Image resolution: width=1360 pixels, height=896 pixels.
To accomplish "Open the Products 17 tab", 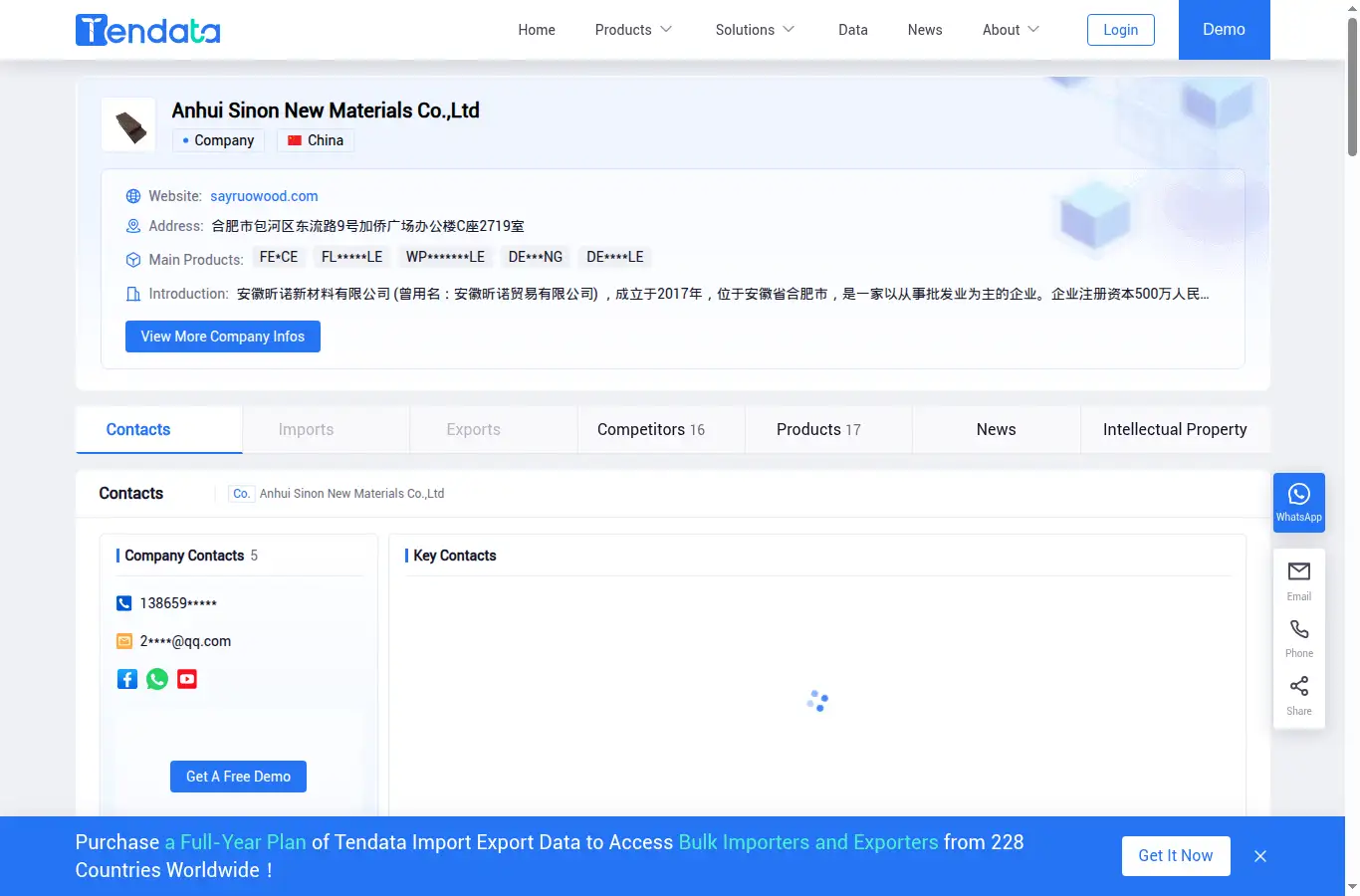I will pyautogui.click(x=828, y=430).
